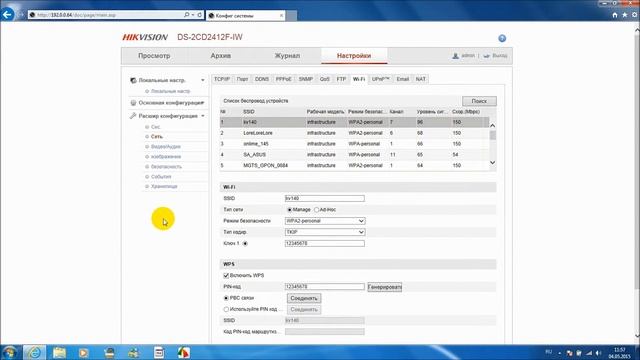
Task: Click the network signal tray icon
Action: [589, 353]
